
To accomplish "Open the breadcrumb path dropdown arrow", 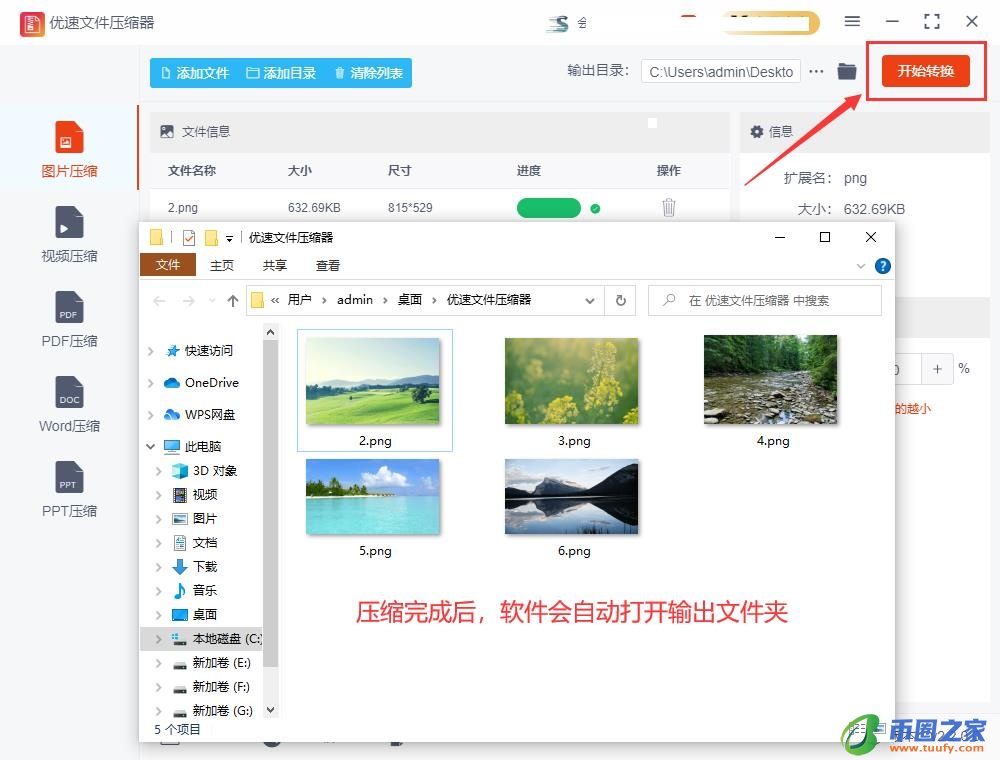I will (591, 300).
